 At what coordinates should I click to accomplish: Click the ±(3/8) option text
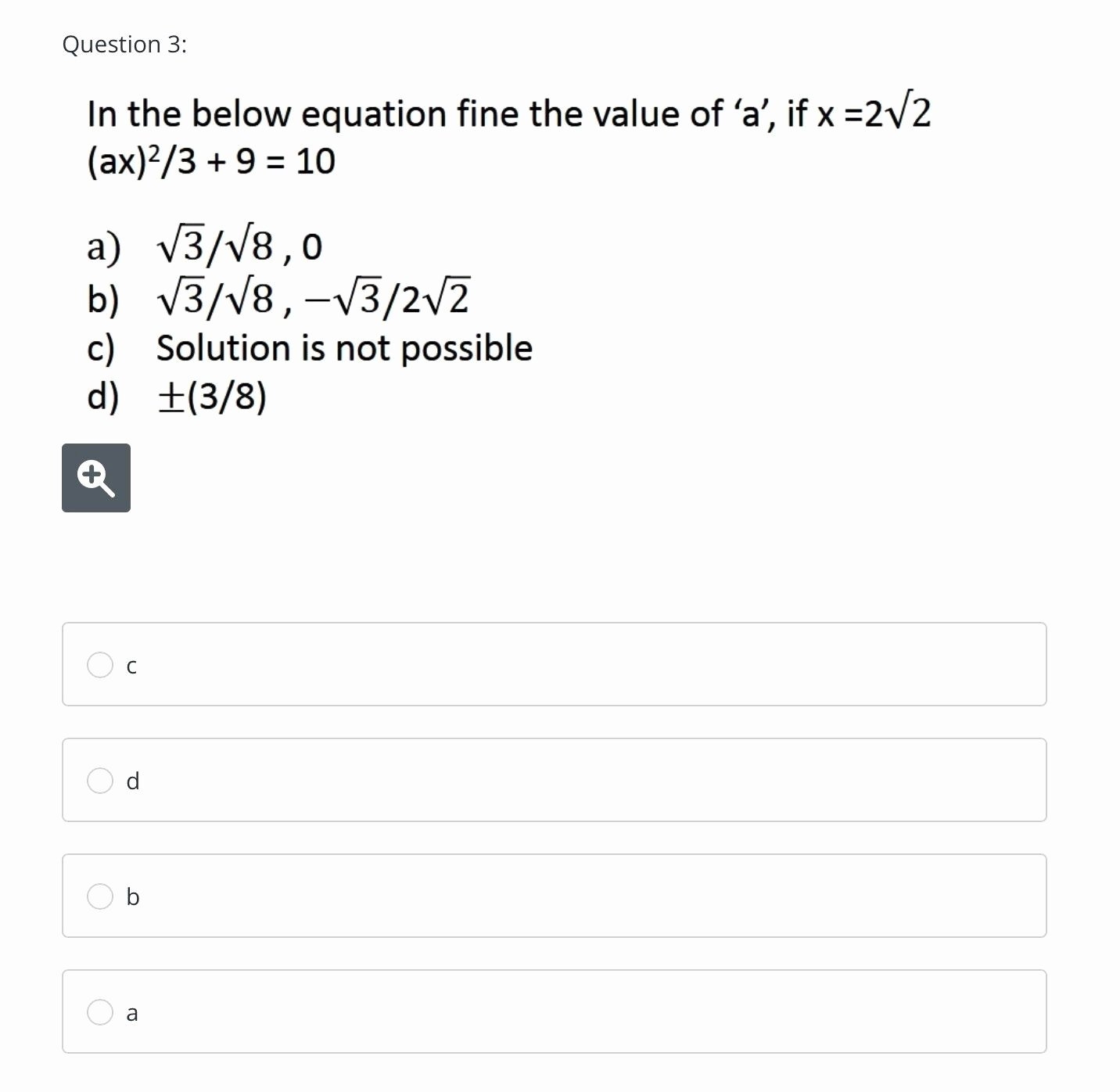click(x=212, y=397)
